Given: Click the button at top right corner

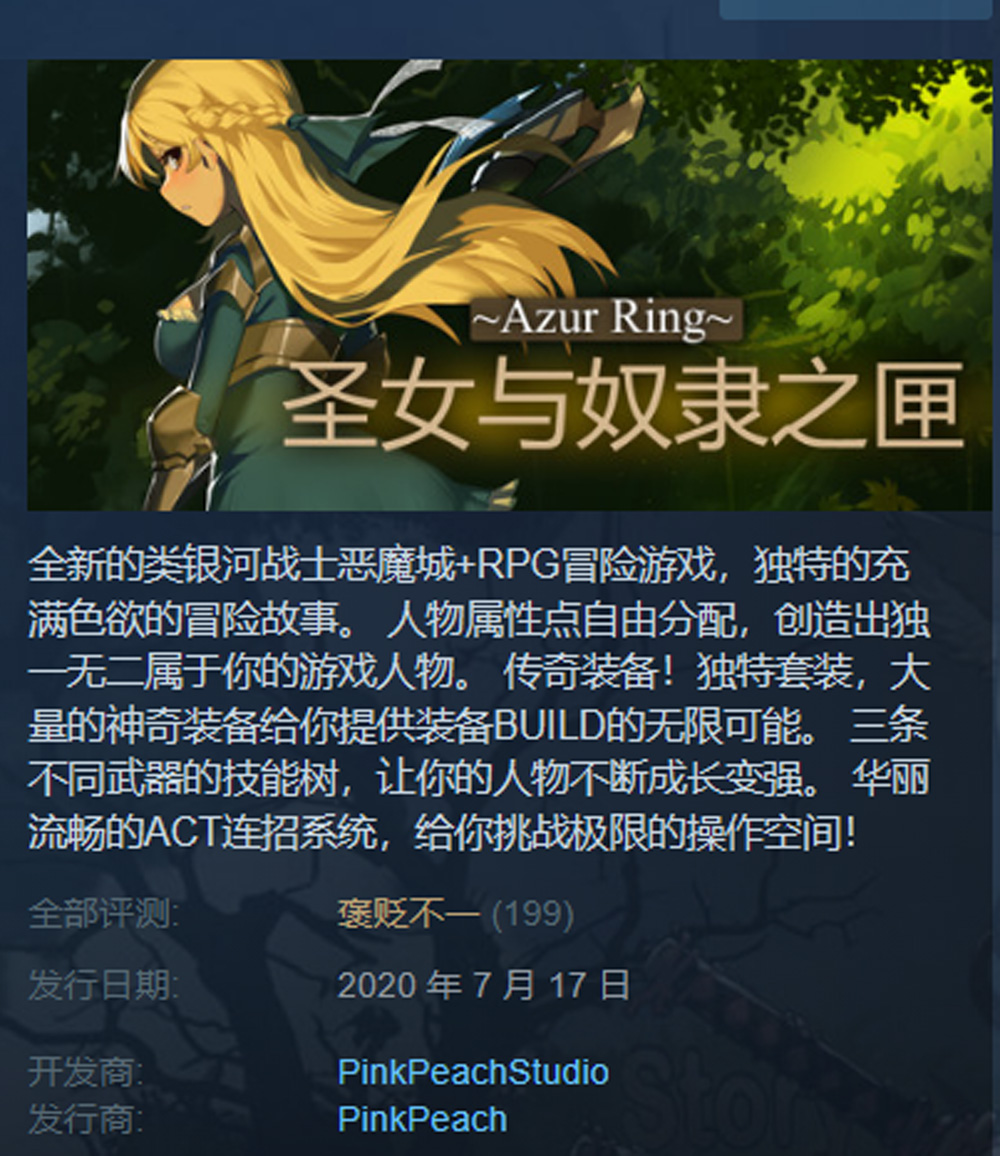Looking at the screenshot, I should 855,9.
